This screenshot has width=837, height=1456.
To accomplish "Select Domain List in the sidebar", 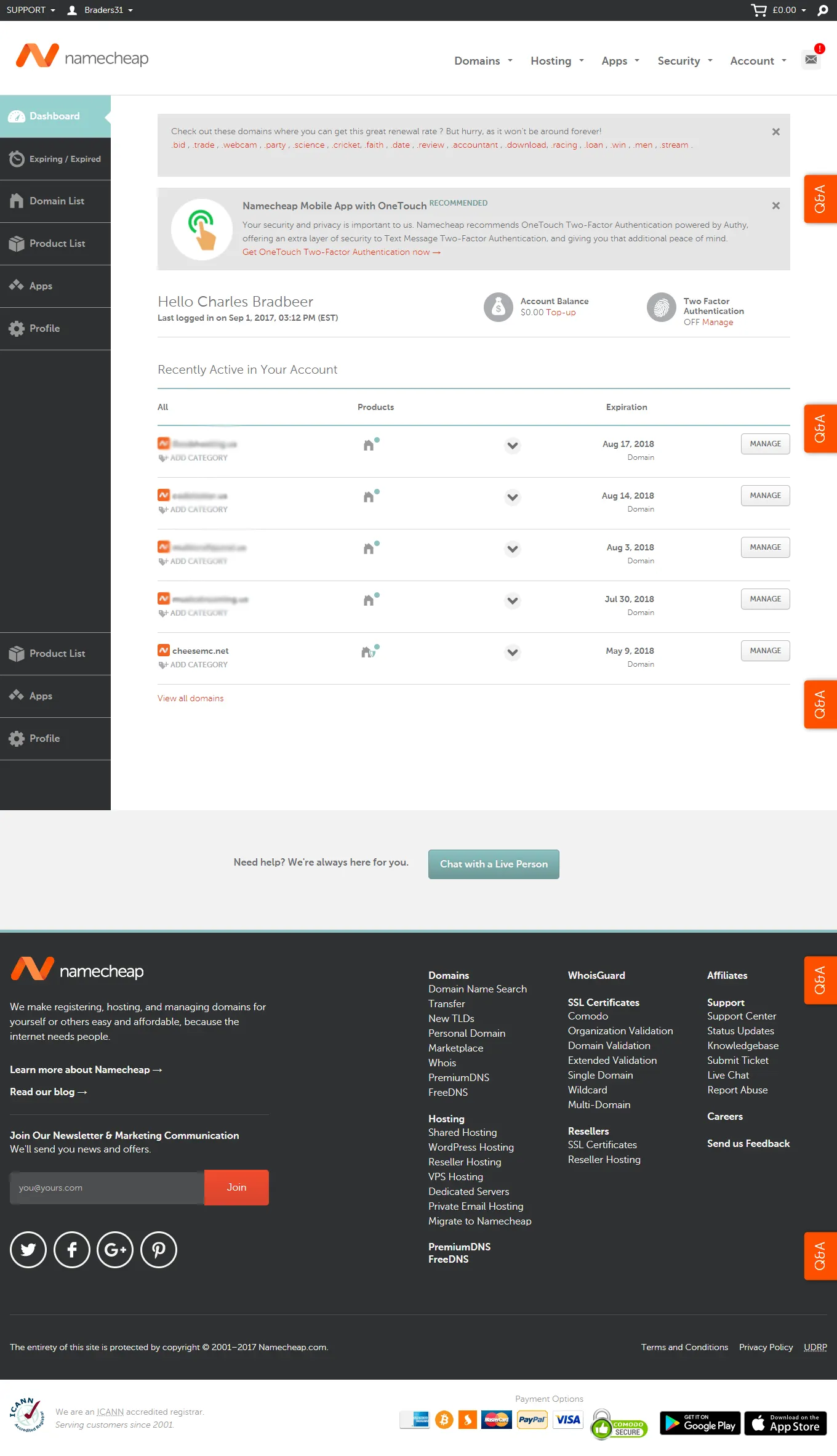I will [x=55, y=201].
